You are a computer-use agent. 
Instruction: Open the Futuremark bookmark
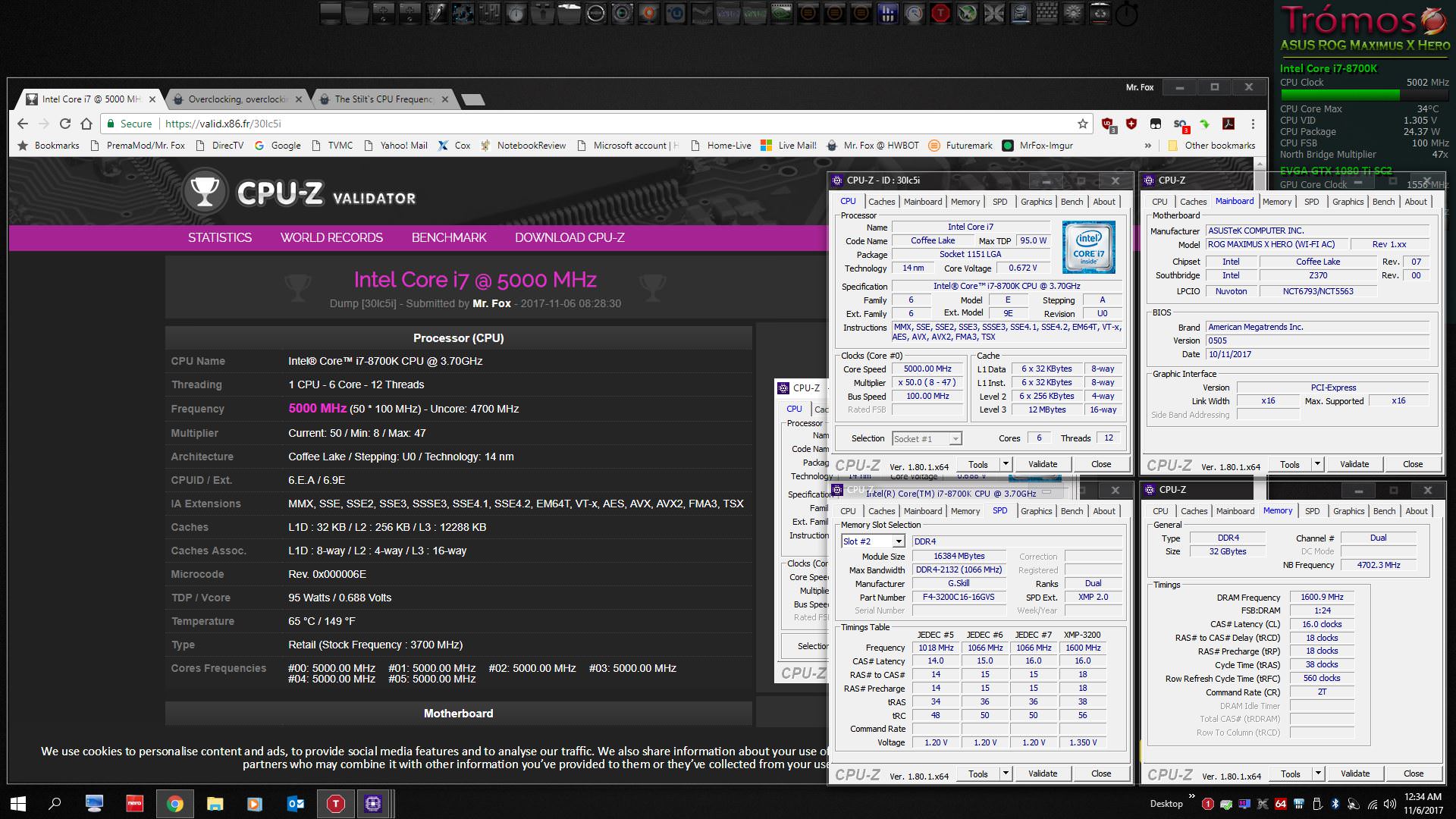click(961, 146)
